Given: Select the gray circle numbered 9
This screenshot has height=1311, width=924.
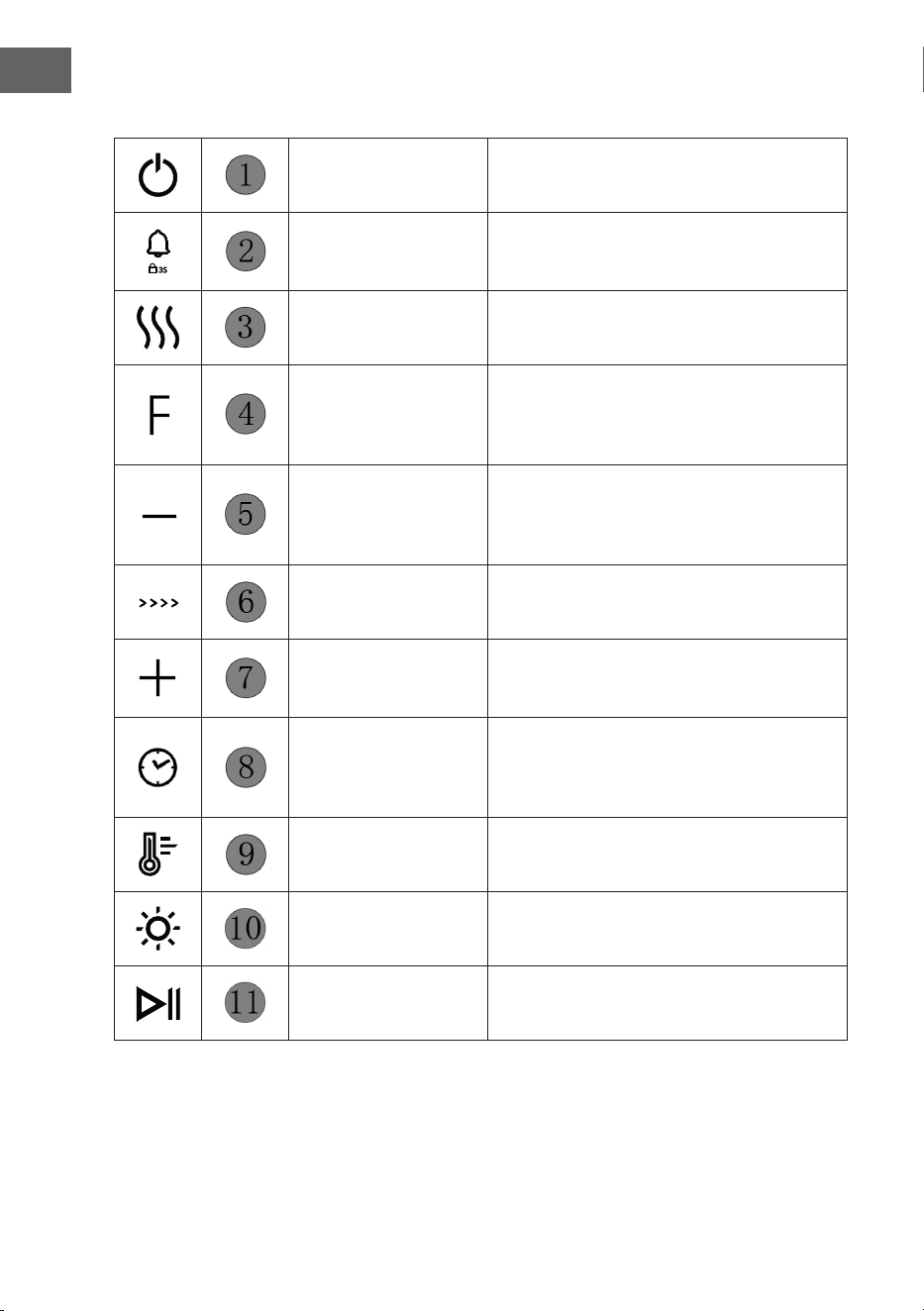Looking at the screenshot, I should coord(246,854).
